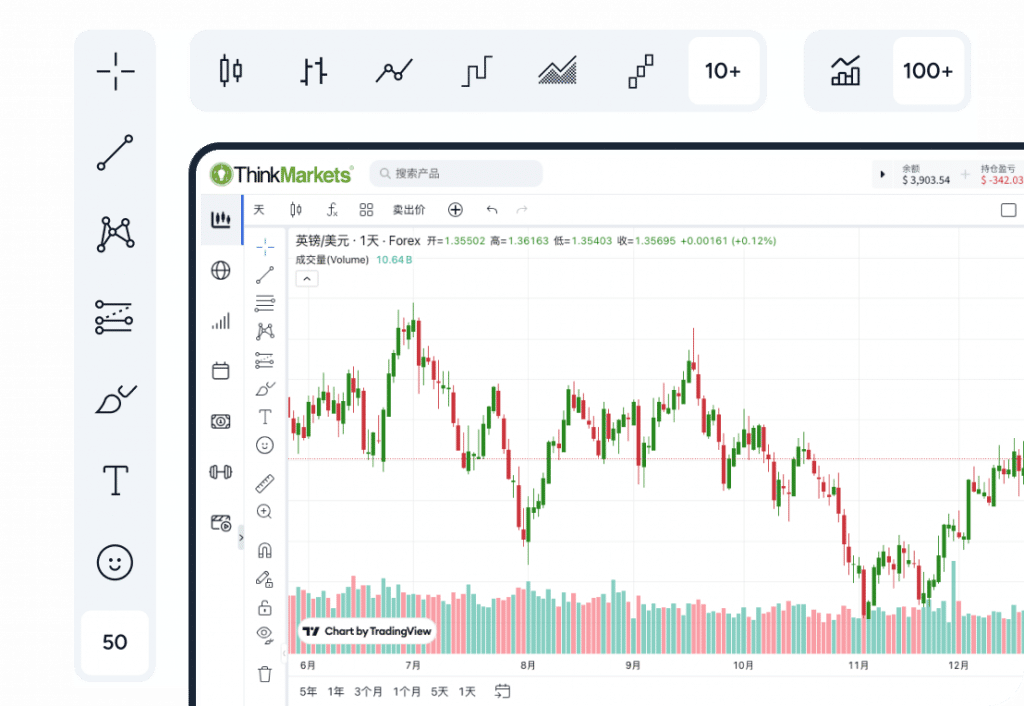Open the emoji stickers tool

(264, 444)
